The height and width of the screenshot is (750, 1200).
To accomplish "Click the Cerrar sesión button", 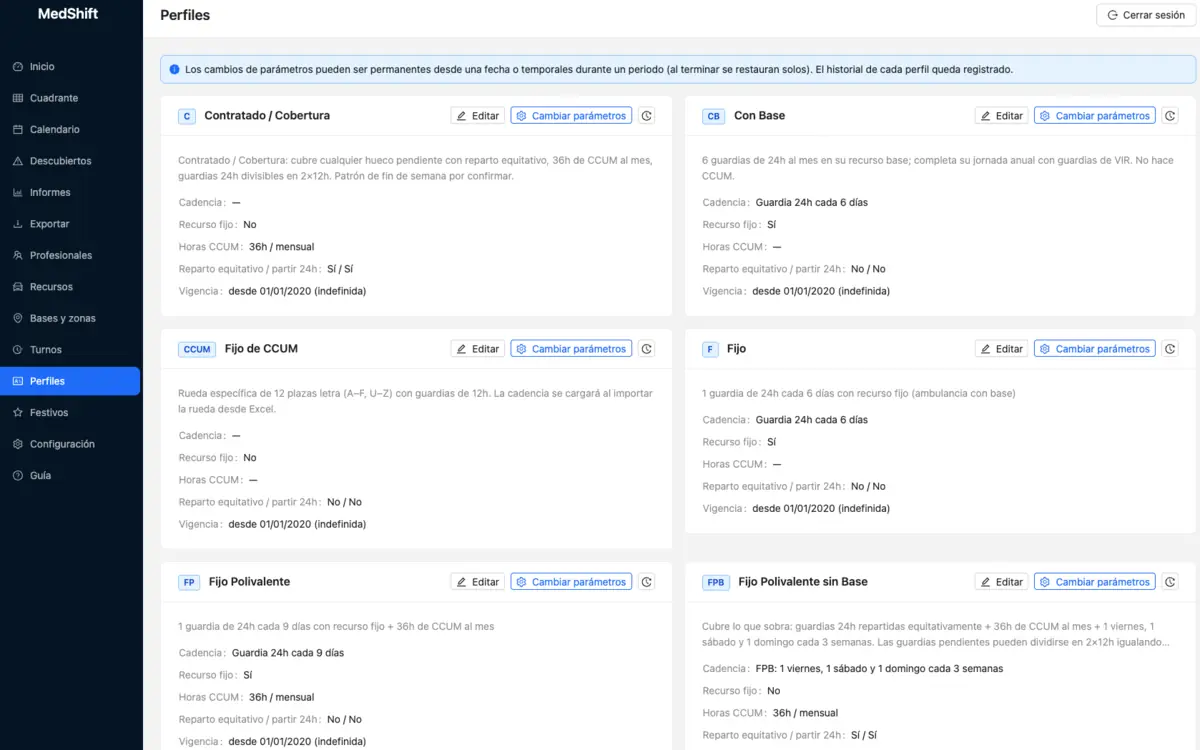I will click(1146, 16).
